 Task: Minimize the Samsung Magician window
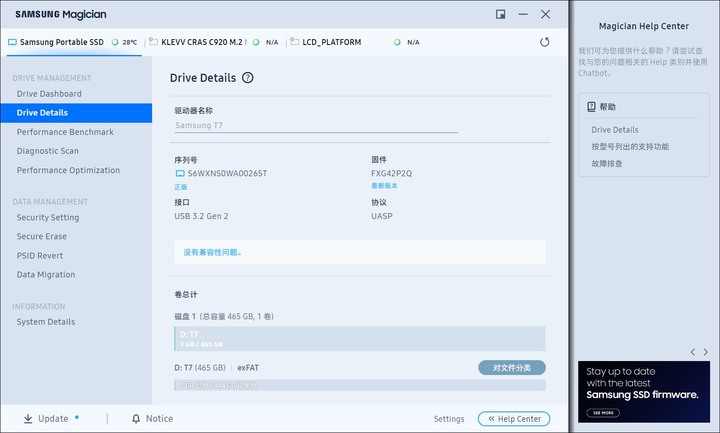(x=523, y=14)
